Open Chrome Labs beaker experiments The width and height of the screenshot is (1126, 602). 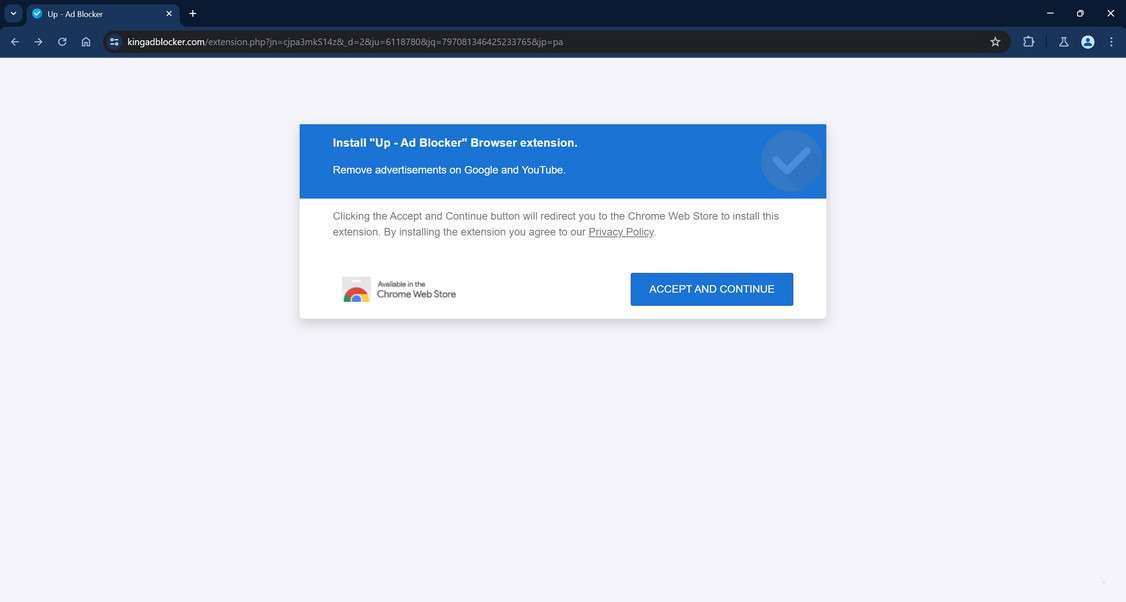click(1063, 41)
